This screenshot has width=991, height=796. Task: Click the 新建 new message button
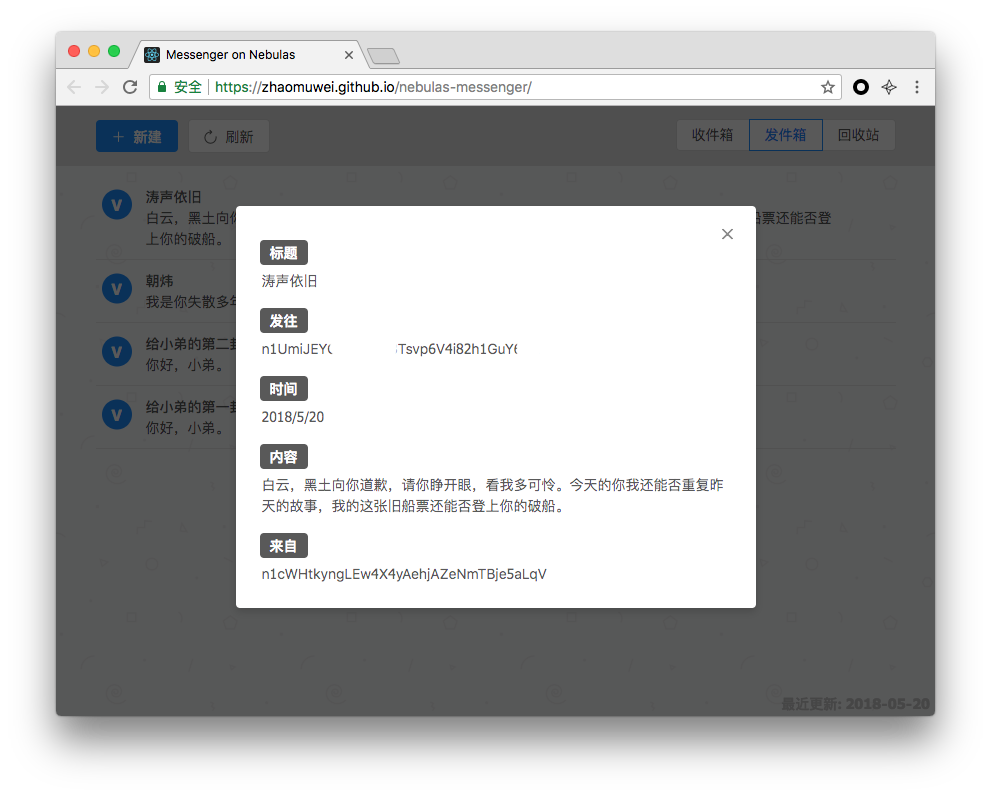[x=137, y=137]
